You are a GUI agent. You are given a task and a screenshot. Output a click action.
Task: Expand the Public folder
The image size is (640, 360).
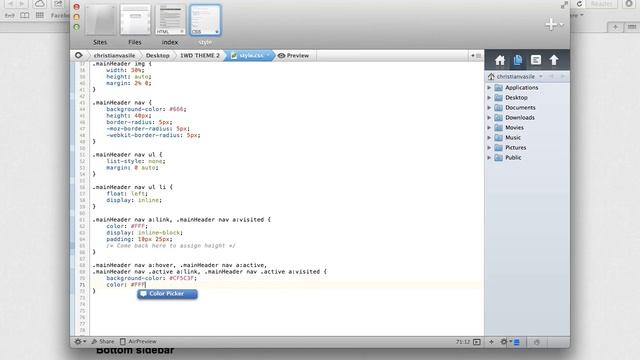click(x=489, y=158)
